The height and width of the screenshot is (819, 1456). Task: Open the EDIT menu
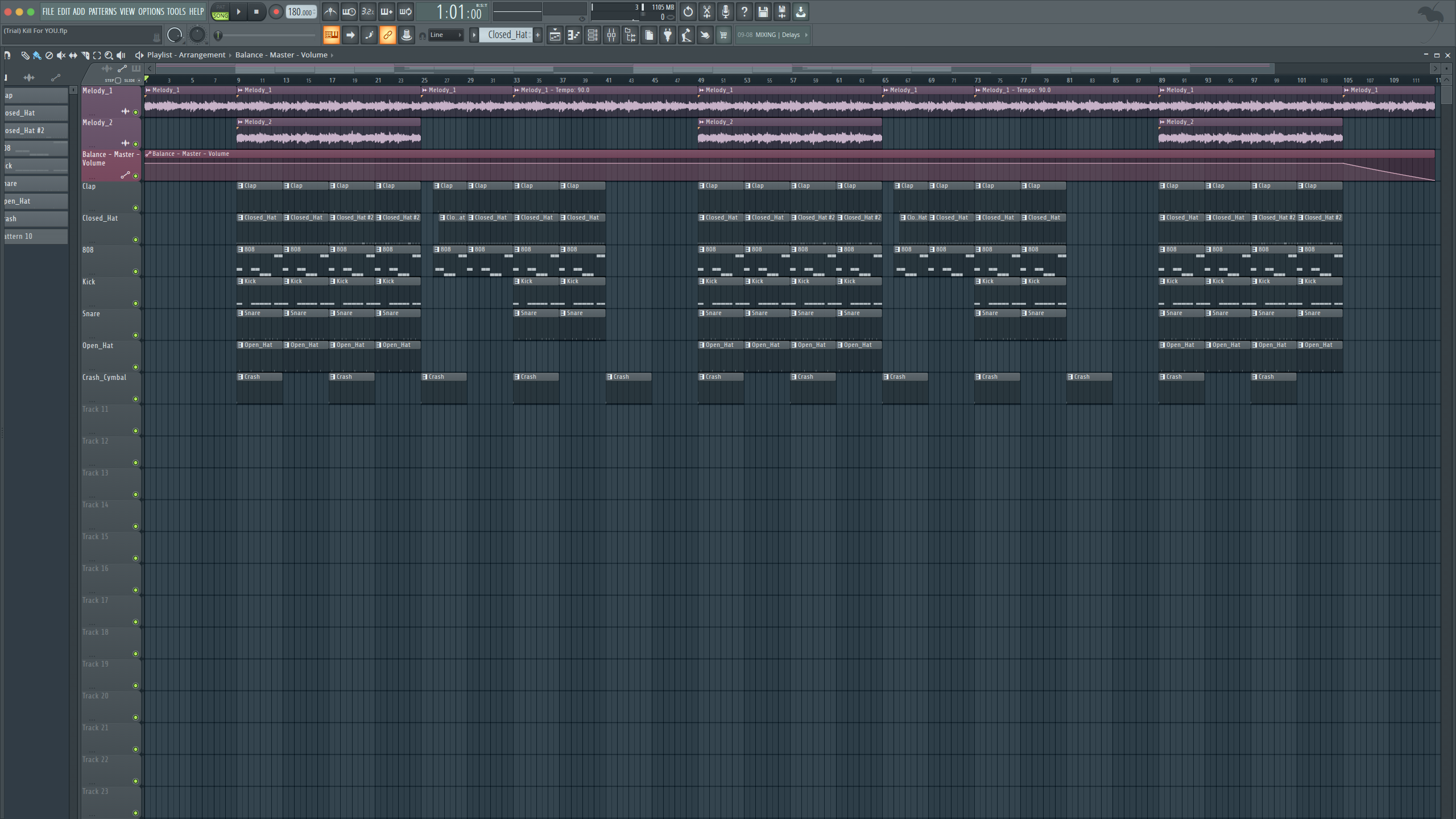point(64,11)
